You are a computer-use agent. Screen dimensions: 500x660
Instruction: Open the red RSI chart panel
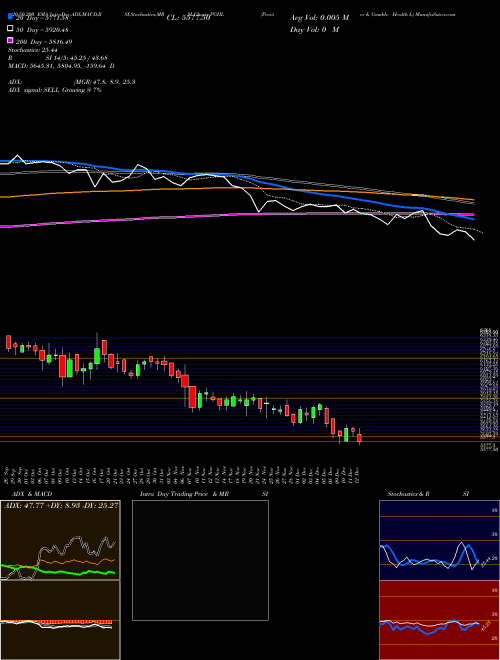439,620
